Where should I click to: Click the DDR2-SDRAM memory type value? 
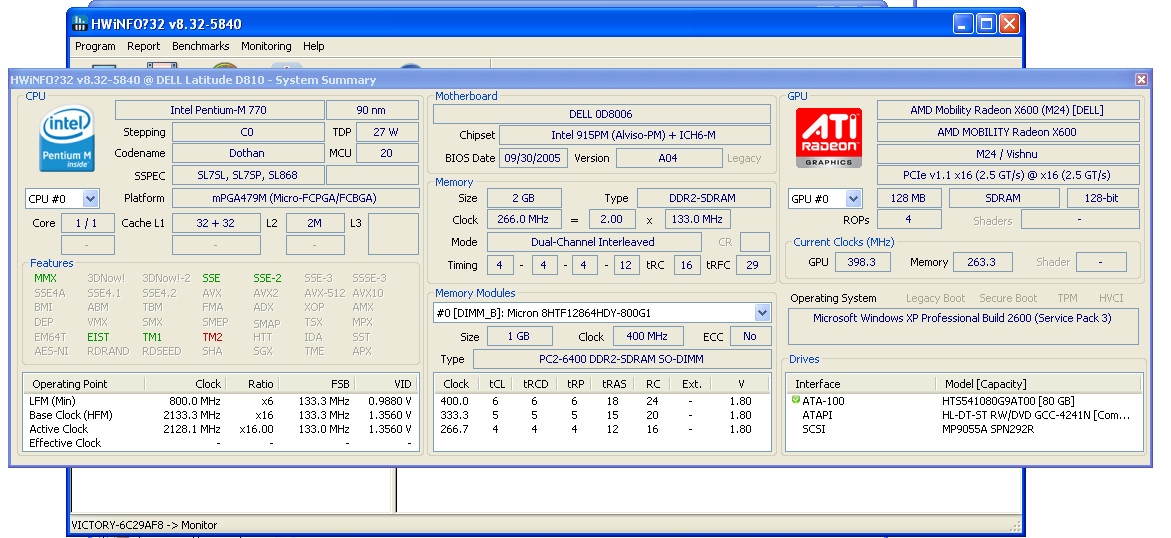pyautogui.click(x=703, y=198)
